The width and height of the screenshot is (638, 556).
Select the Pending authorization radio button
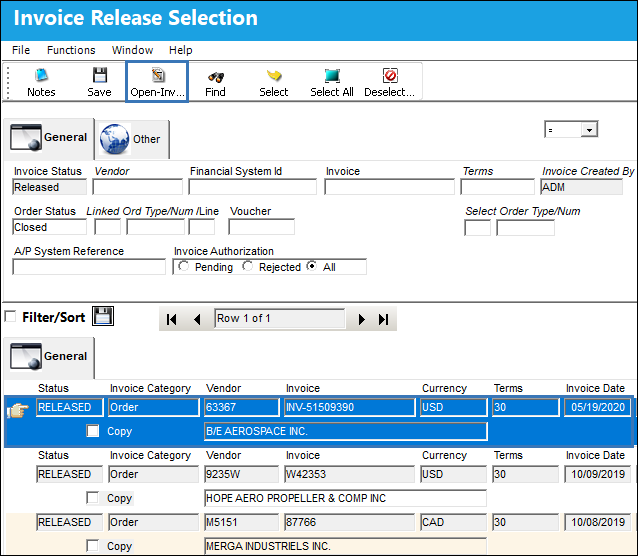(184, 266)
